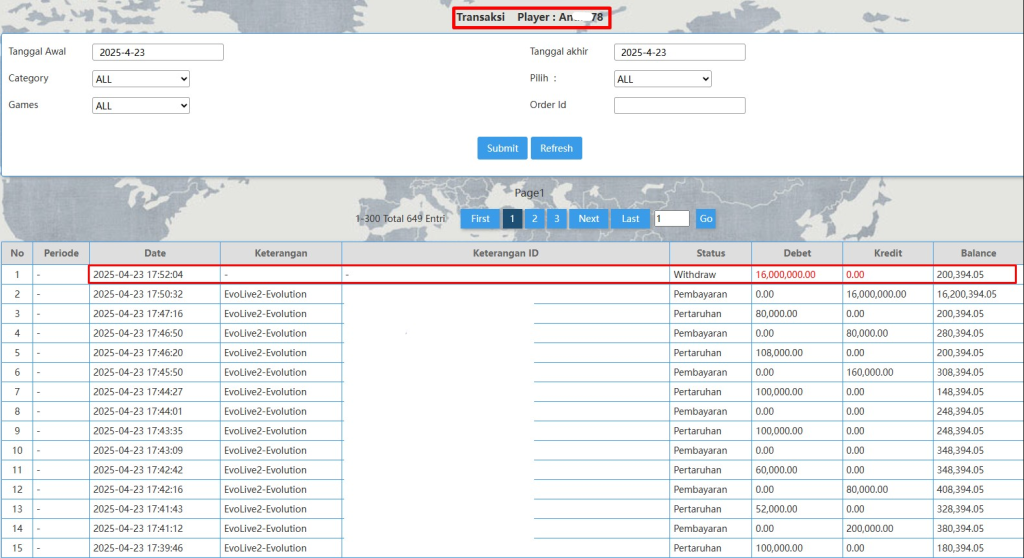
Task: Click the Last page button
Action: pos(630,219)
